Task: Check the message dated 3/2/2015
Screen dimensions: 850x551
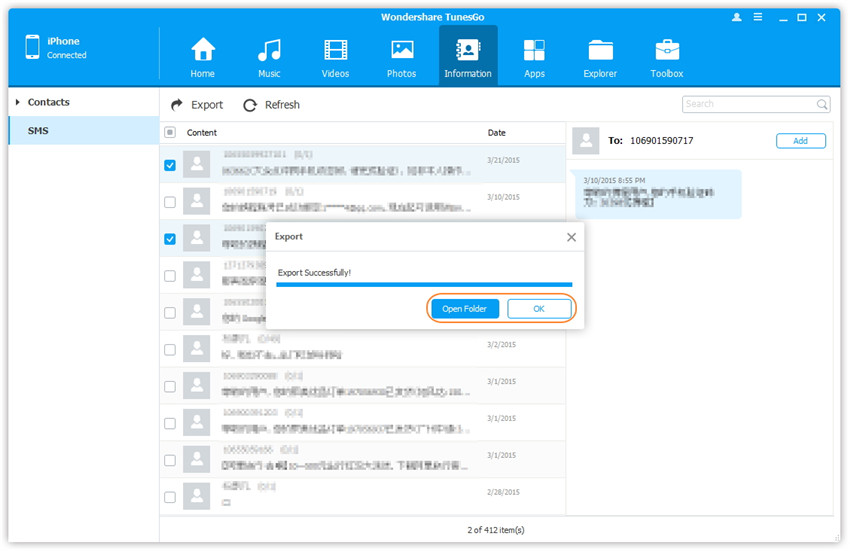Action: 170,349
